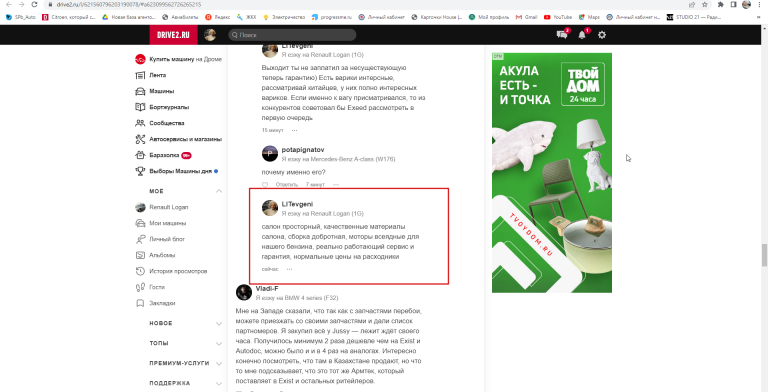This screenshot has width=768, height=392.
Task: Bookmark this page with the star icon
Action: (x=705, y=4)
